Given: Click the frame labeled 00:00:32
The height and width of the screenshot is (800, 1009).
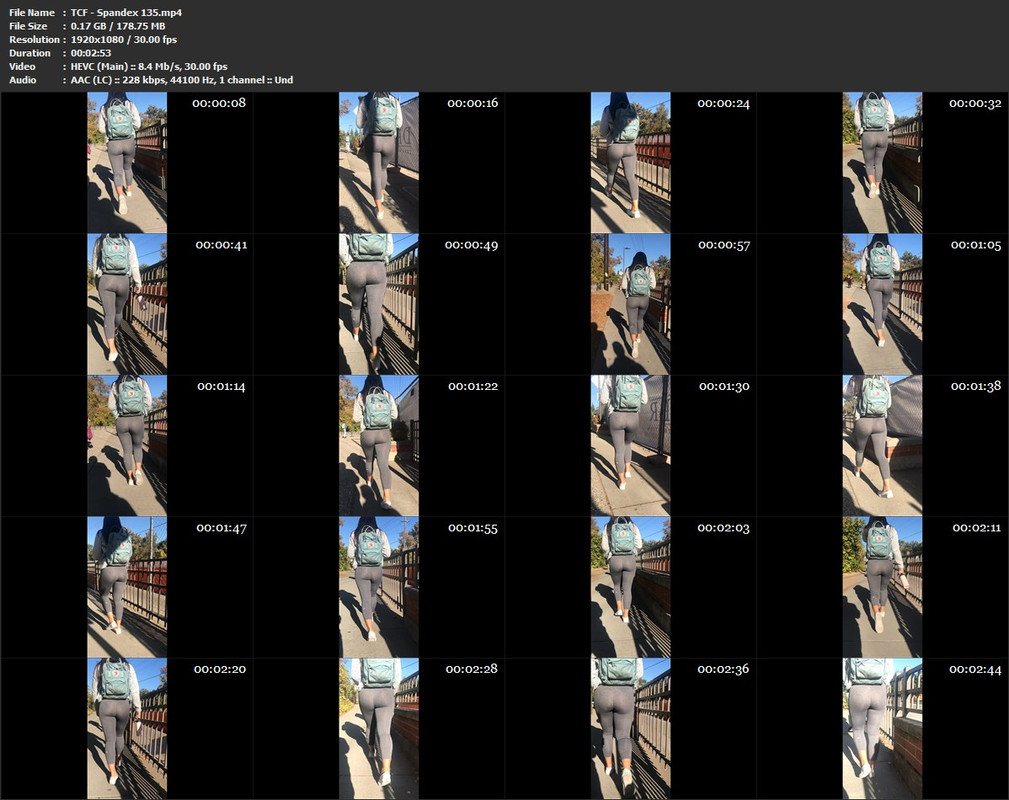Looking at the screenshot, I should coord(882,163).
